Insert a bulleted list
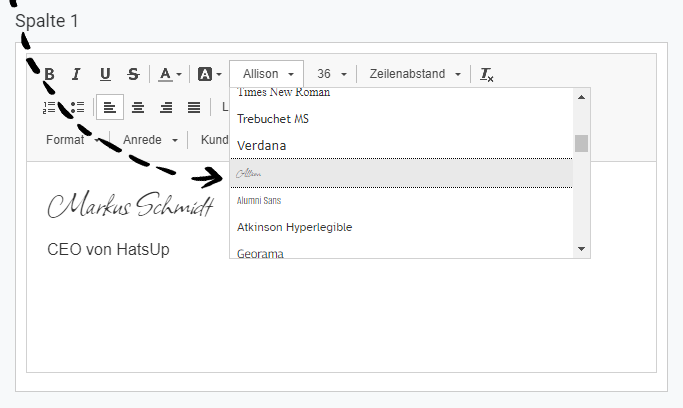Viewport: 683px width, 408px height. coord(78,107)
